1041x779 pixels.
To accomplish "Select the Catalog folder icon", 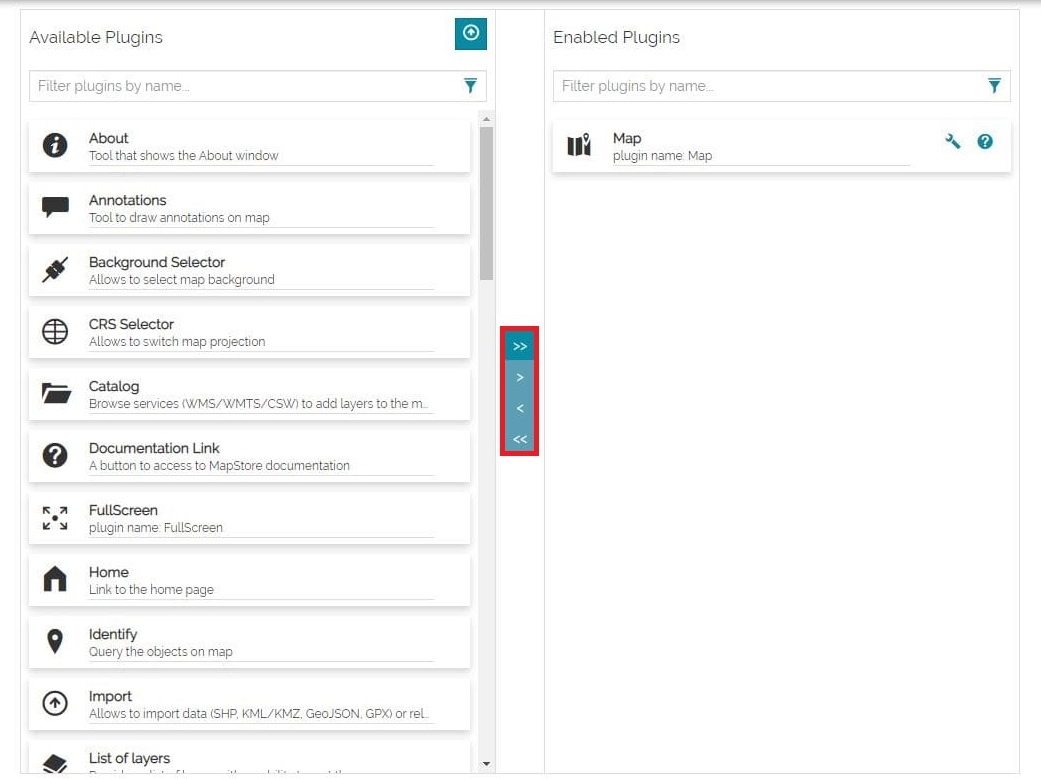I will [56, 394].
